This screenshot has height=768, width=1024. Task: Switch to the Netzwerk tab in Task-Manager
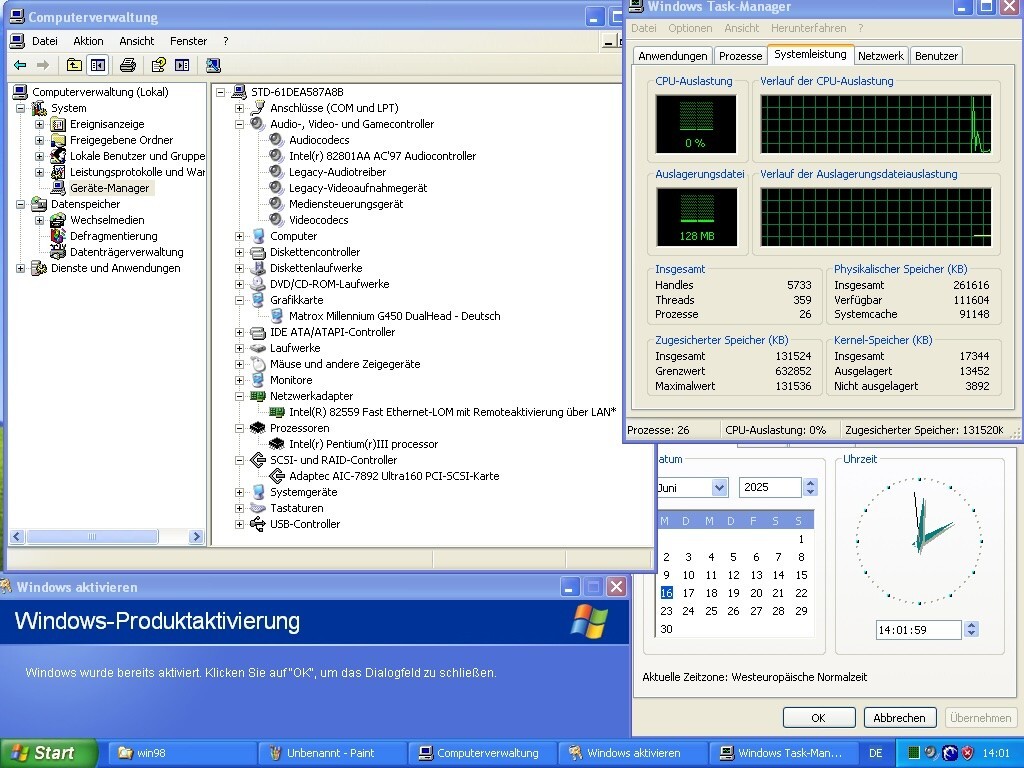point(880,56)
